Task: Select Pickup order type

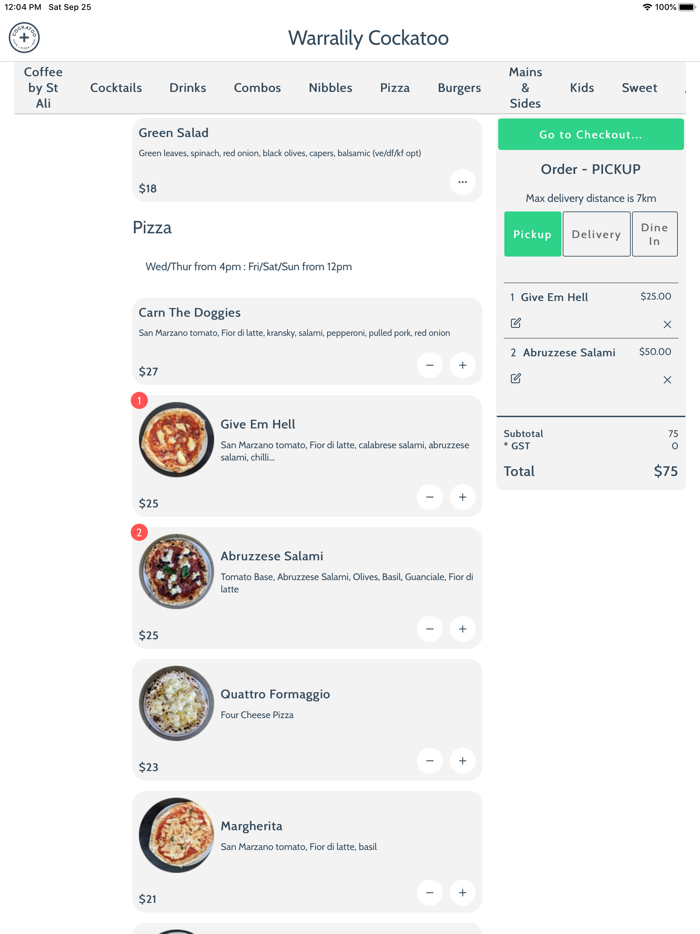Action: tap(532, 234)
